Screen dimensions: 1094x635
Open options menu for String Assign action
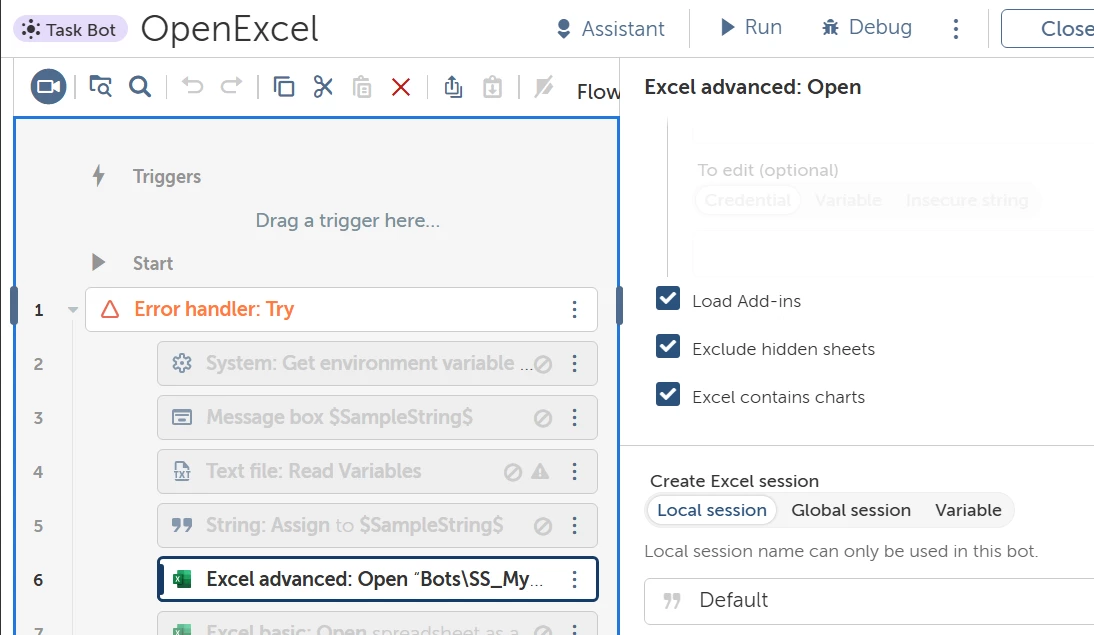click(x=574, y=525)
